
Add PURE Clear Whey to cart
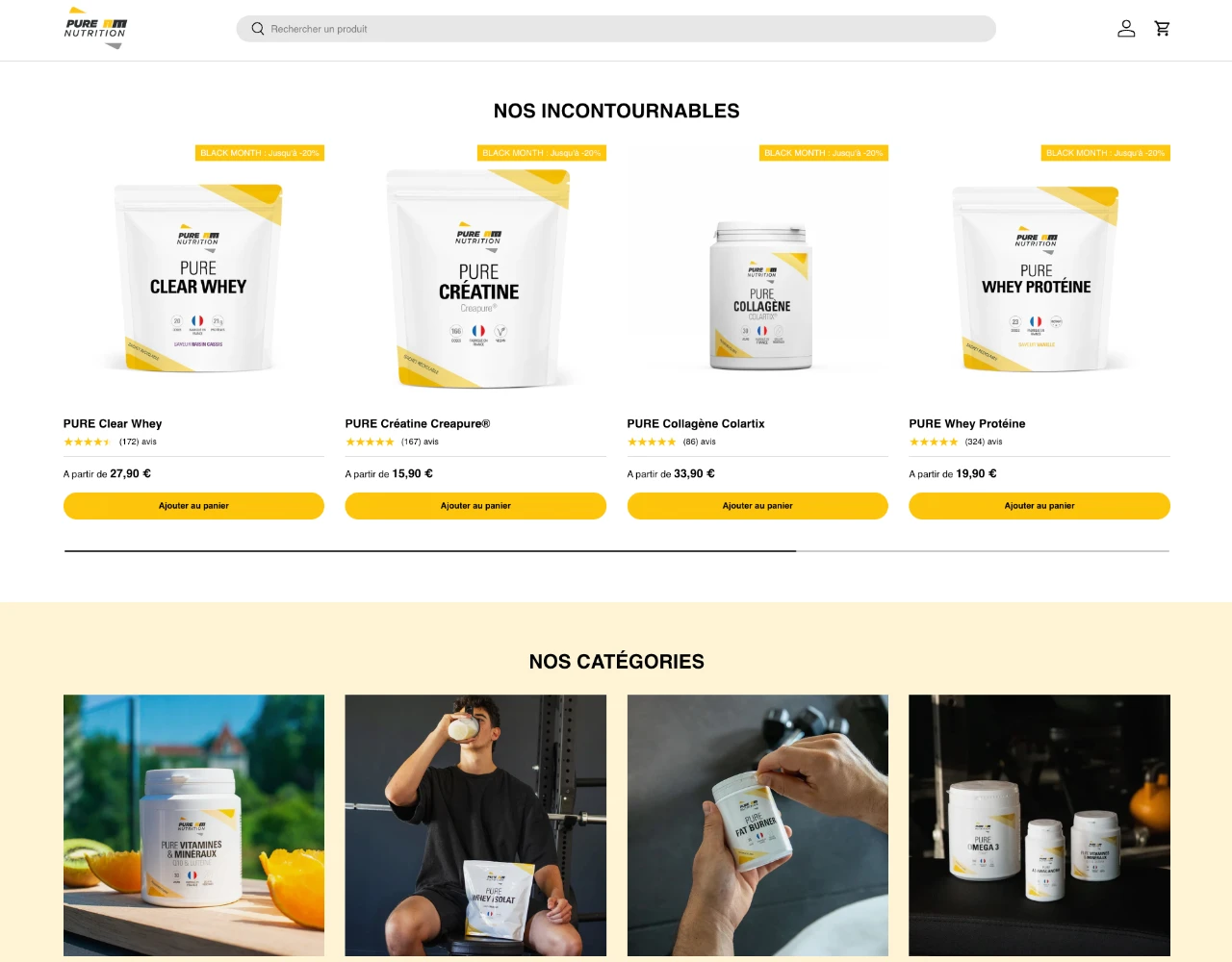pyautogui.click(x=193, y=506)
